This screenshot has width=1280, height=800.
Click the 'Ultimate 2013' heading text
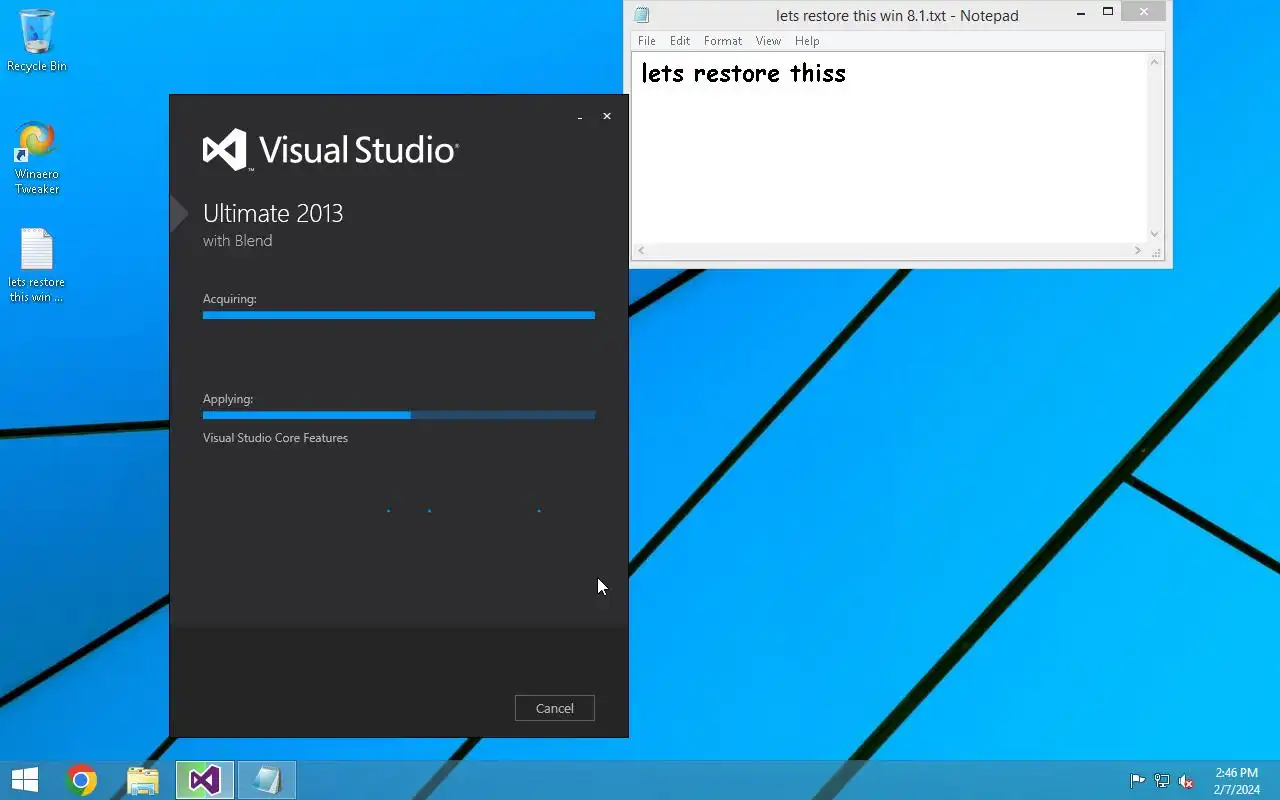(x=273, y=213)
